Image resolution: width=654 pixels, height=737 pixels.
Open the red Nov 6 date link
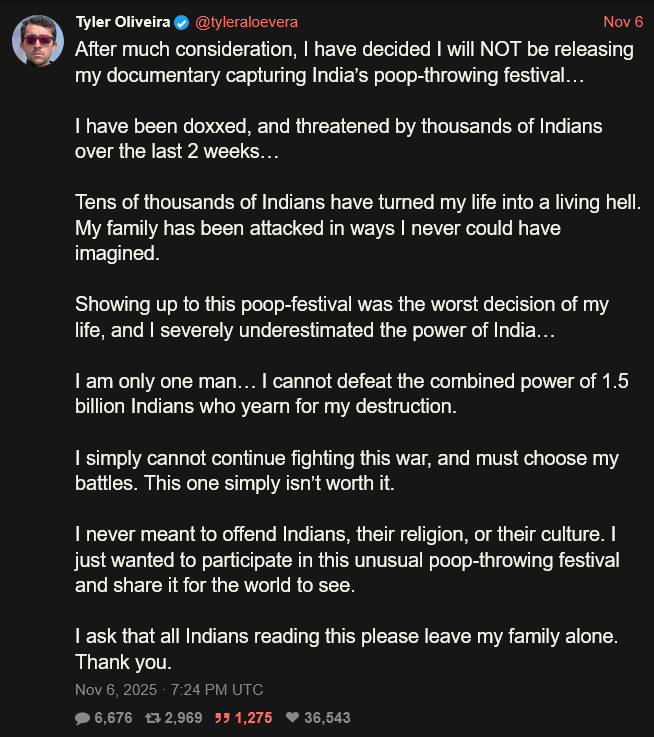(x=623, y=22)
